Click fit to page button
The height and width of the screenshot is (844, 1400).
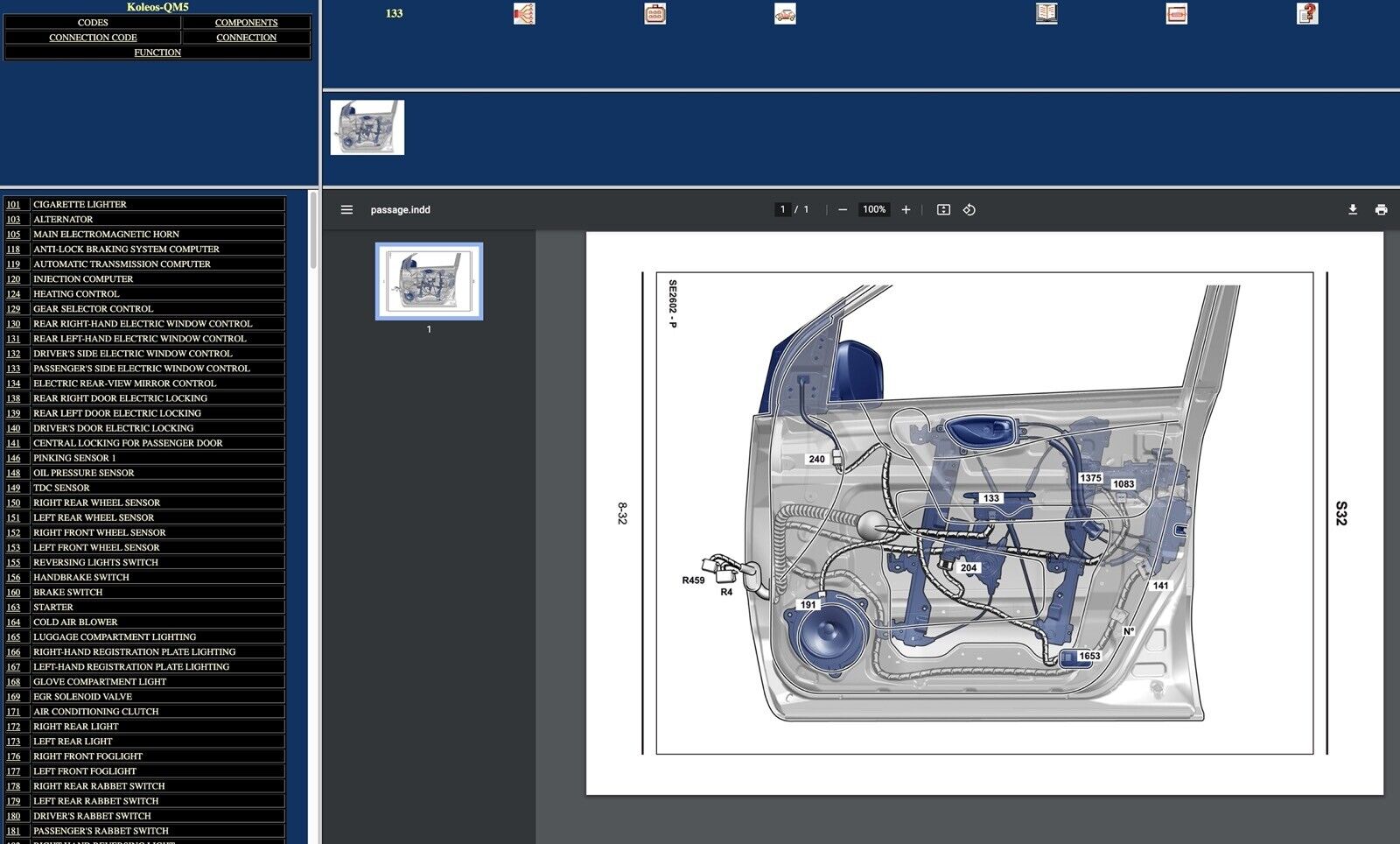(943, 210)
